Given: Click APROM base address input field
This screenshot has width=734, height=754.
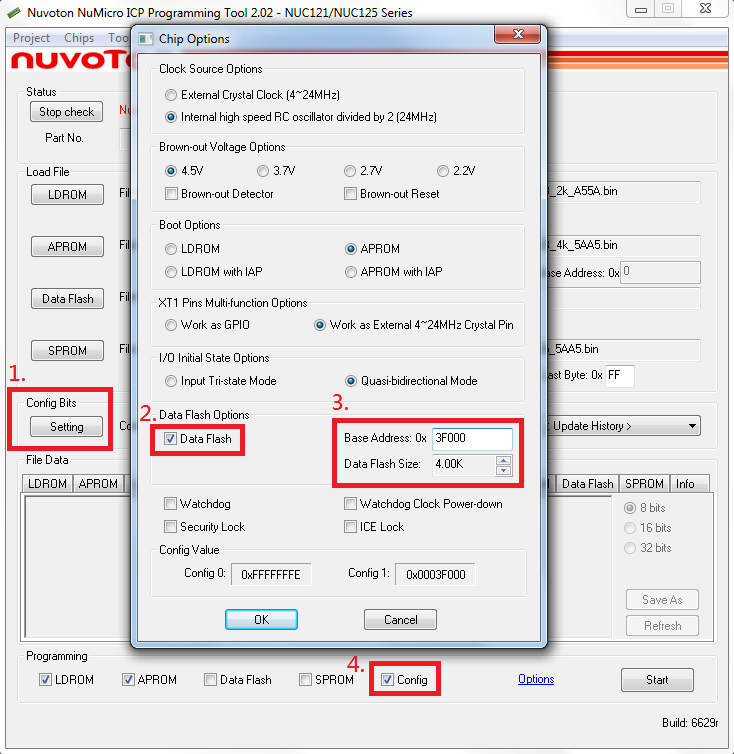Looking at the screenshot, I should 660,273.
